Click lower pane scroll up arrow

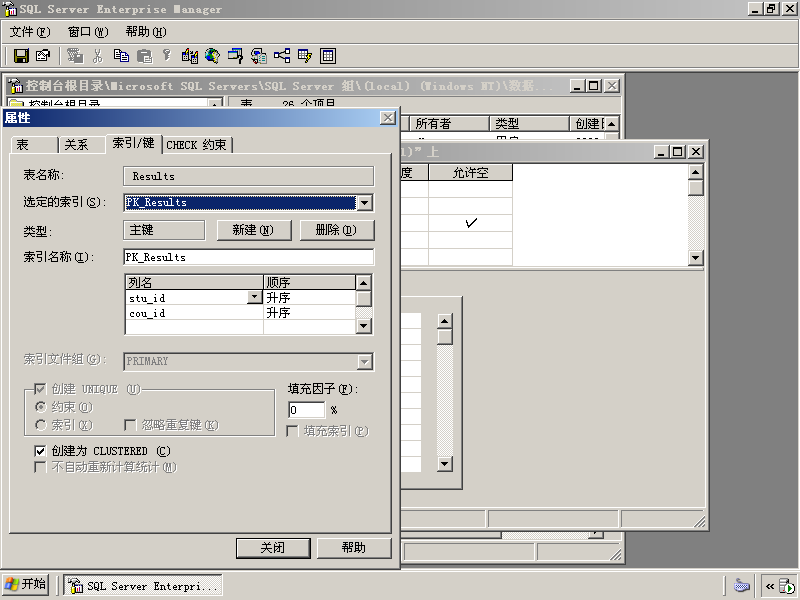(445, 321)
